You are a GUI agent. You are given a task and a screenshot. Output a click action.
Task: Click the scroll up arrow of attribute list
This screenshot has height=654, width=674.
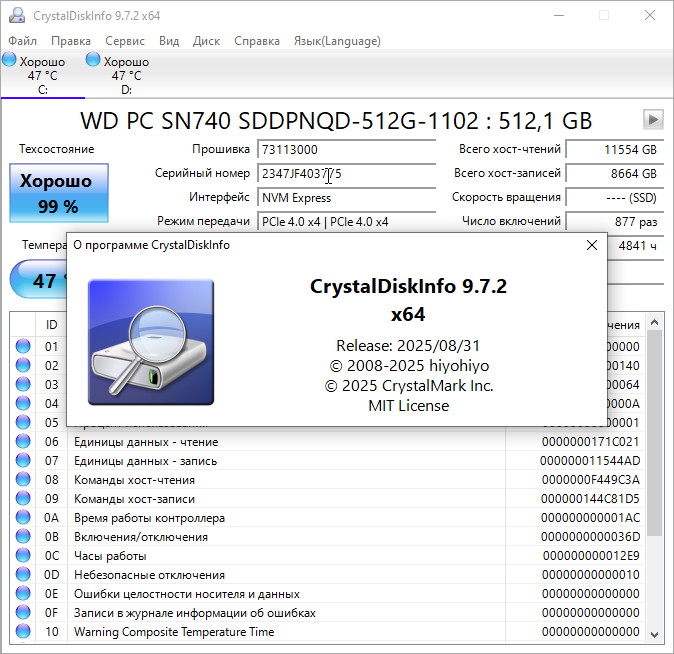coord(654,322)
